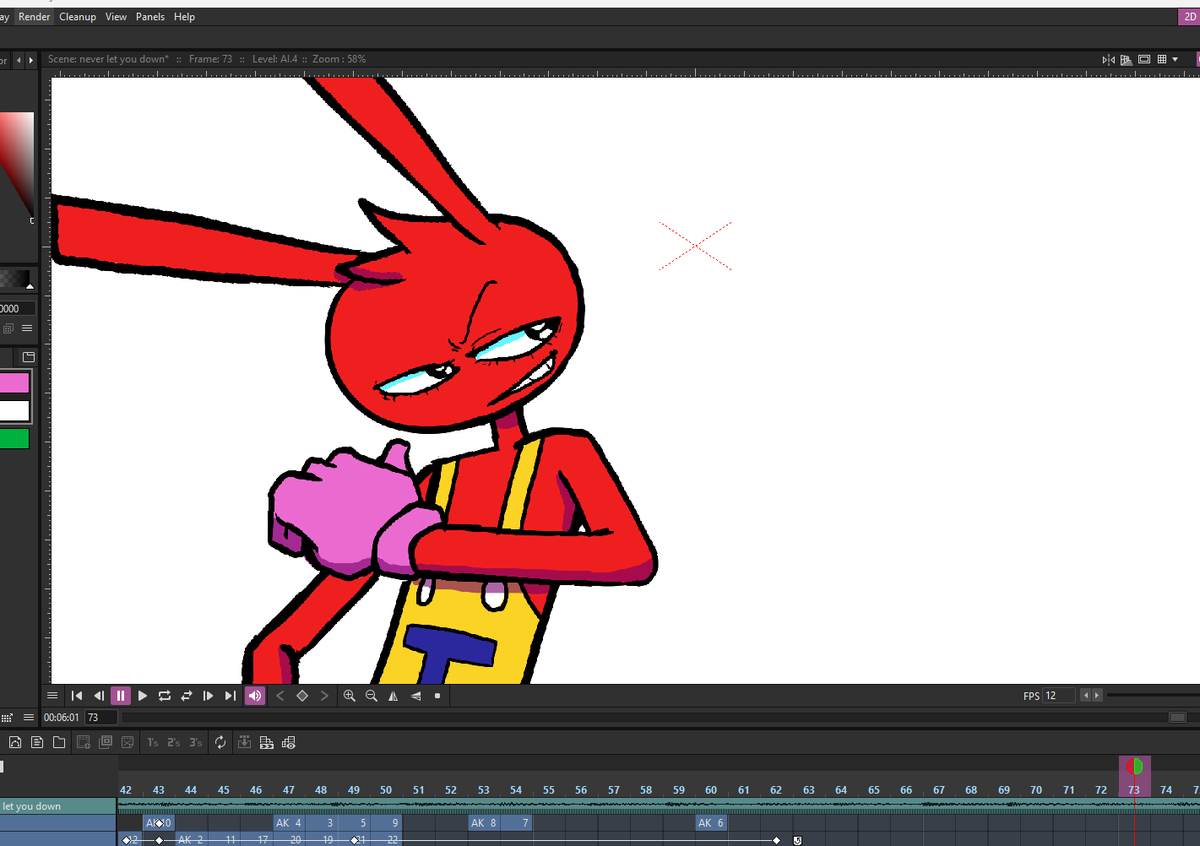Click the pink color swatch
Image resolution: width=1200 pixels, height=846 pixels.
click(x=14, y=382)
